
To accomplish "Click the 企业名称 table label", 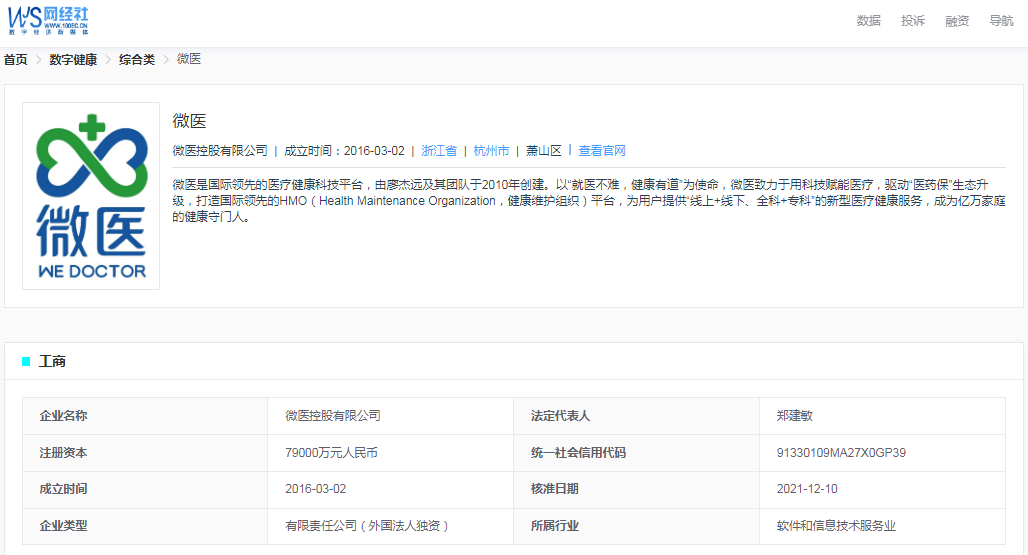I will click(x=63, y=416).
